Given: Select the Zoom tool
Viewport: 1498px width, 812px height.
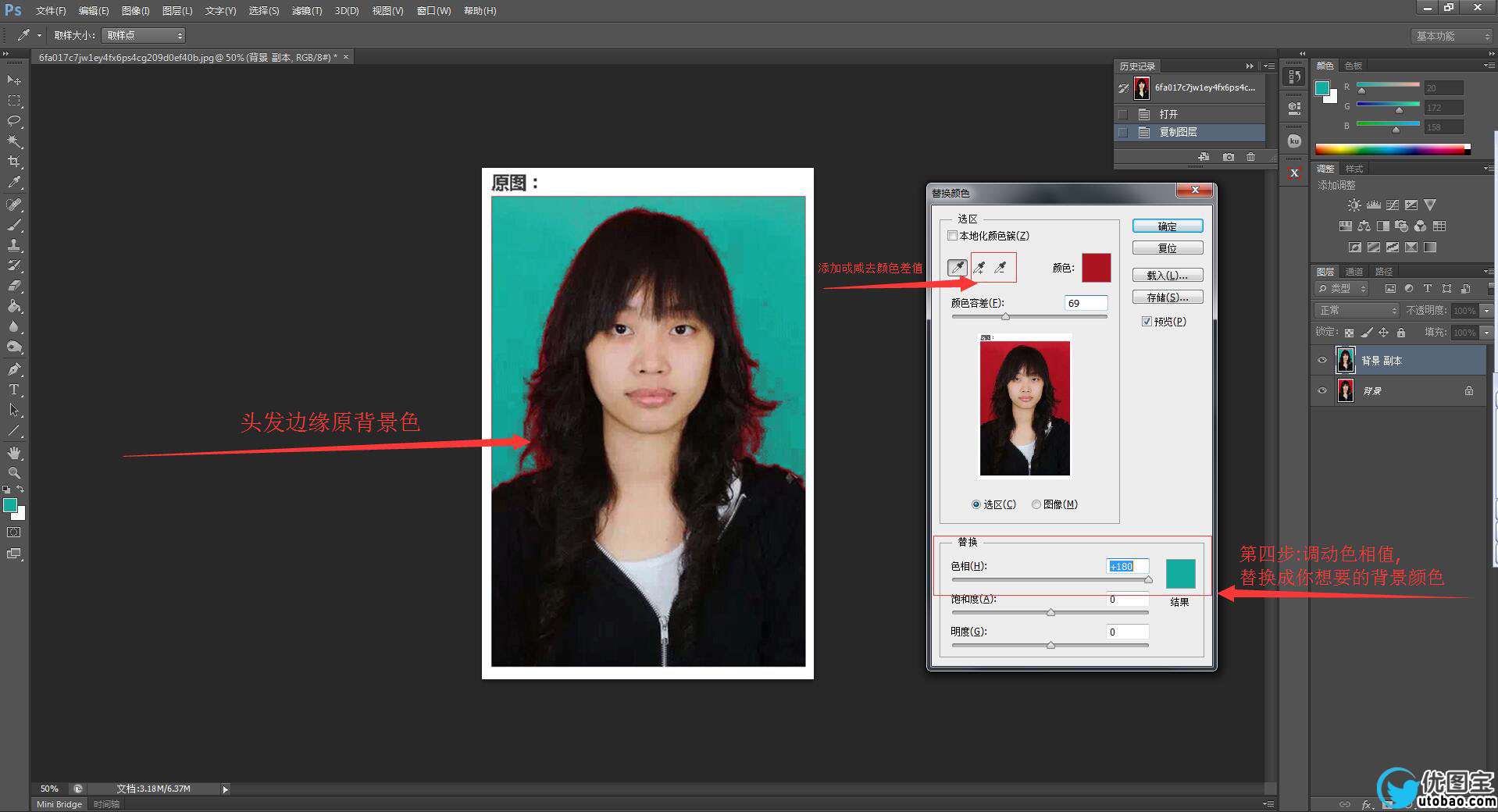Looking at the screenshot, I should (x=14, y=473).
